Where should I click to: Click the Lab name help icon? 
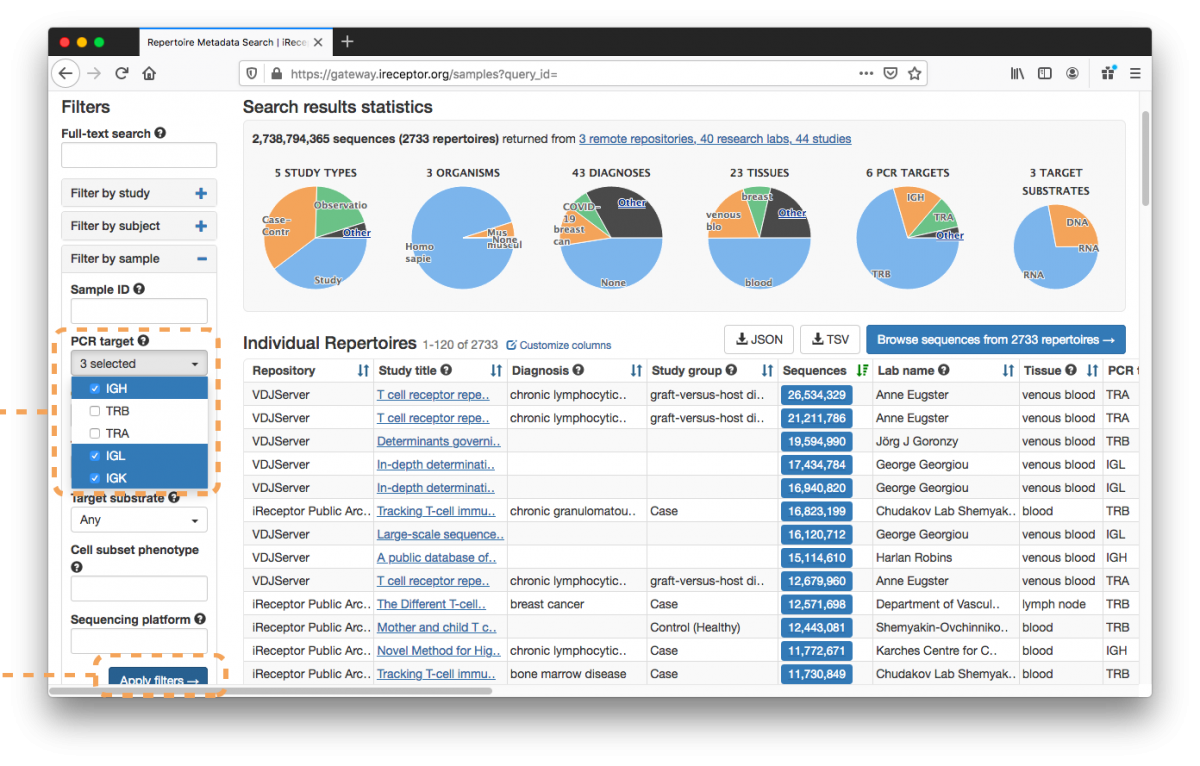coord(944,371)
